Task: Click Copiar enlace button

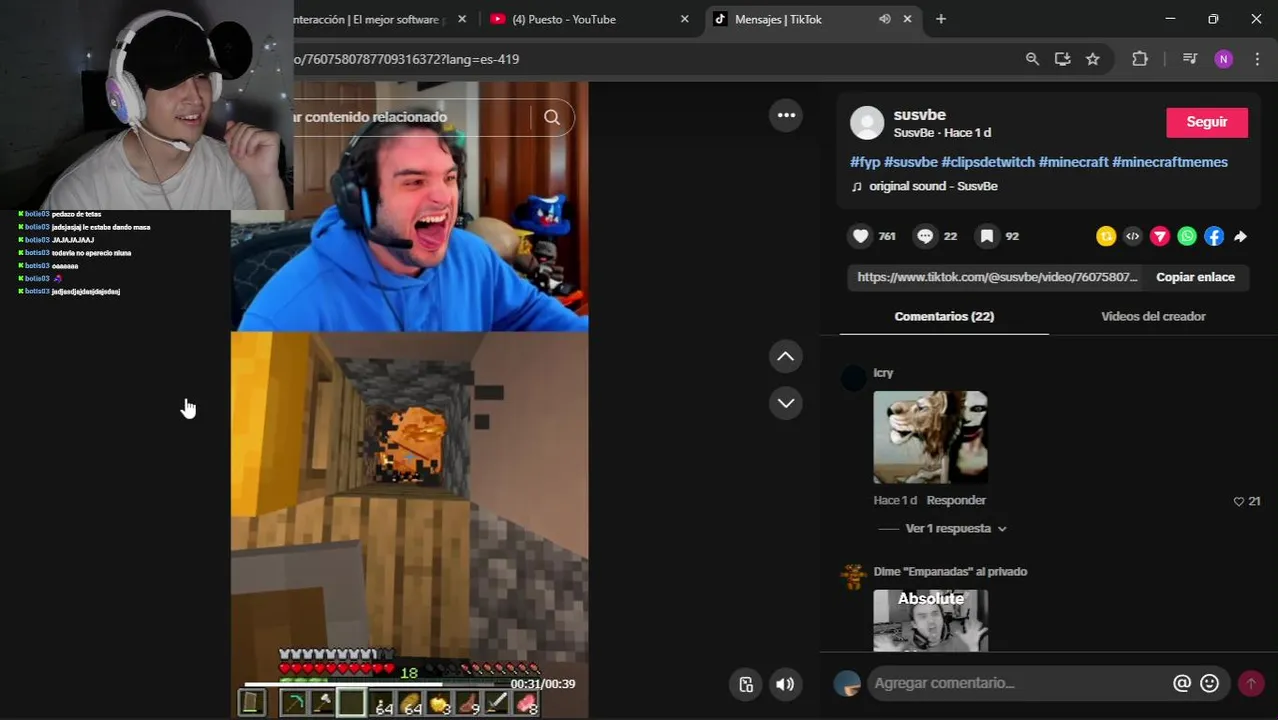Action: point(1195,277)
